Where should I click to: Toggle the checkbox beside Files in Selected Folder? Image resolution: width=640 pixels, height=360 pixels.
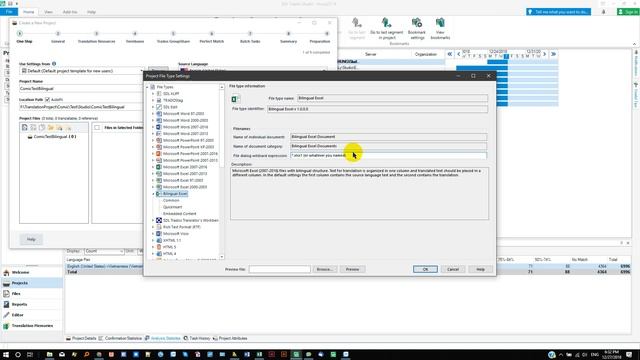point(97,128)
